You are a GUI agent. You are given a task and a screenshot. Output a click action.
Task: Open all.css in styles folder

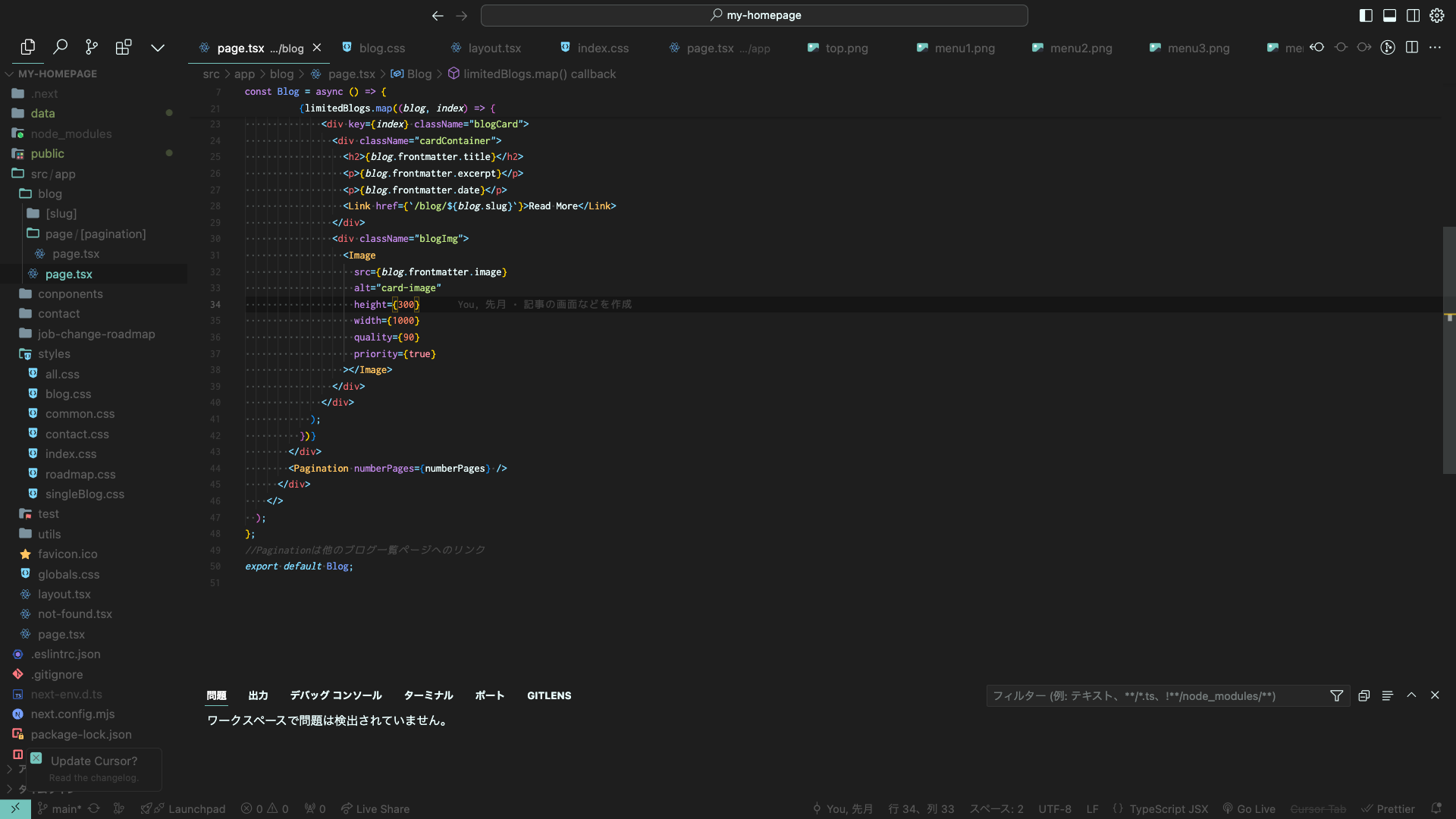(62, 374)
